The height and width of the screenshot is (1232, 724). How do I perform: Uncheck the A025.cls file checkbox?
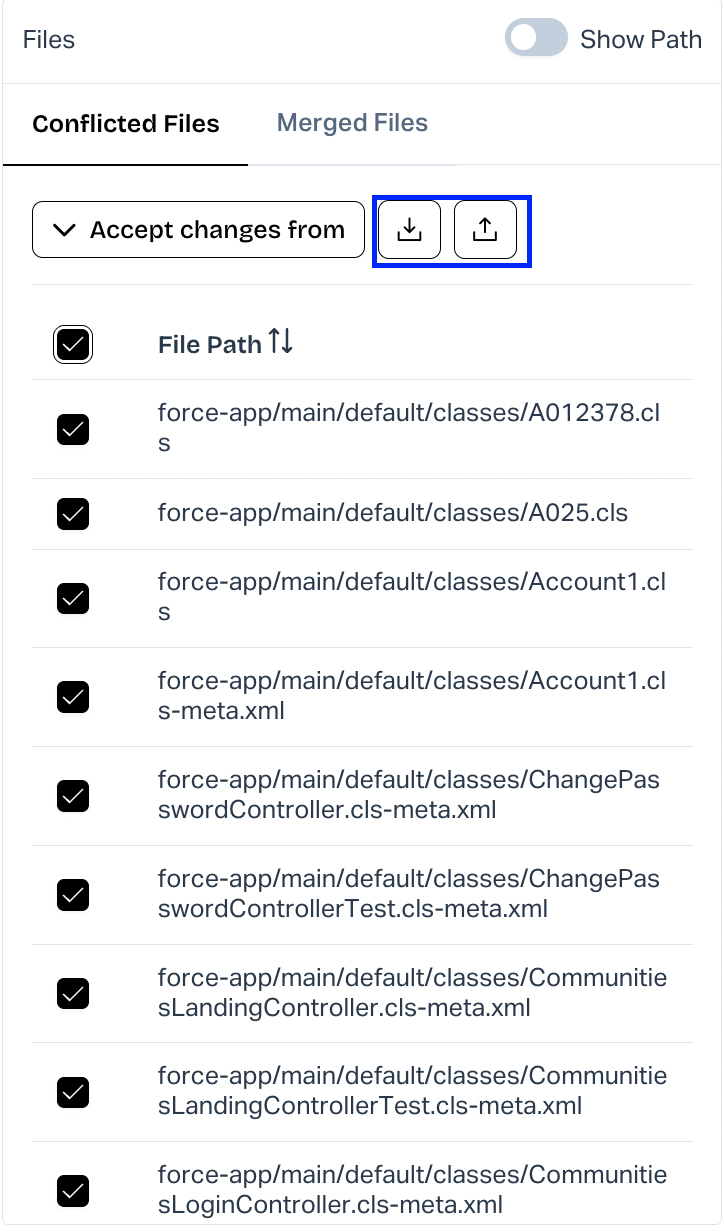pos(73,514)
